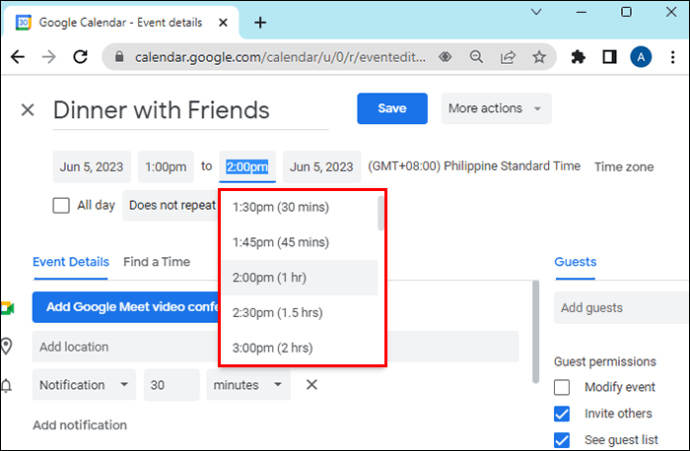
Task: Open the Chrome extensions puzzle icon
Action: click(x=578, y=57)
